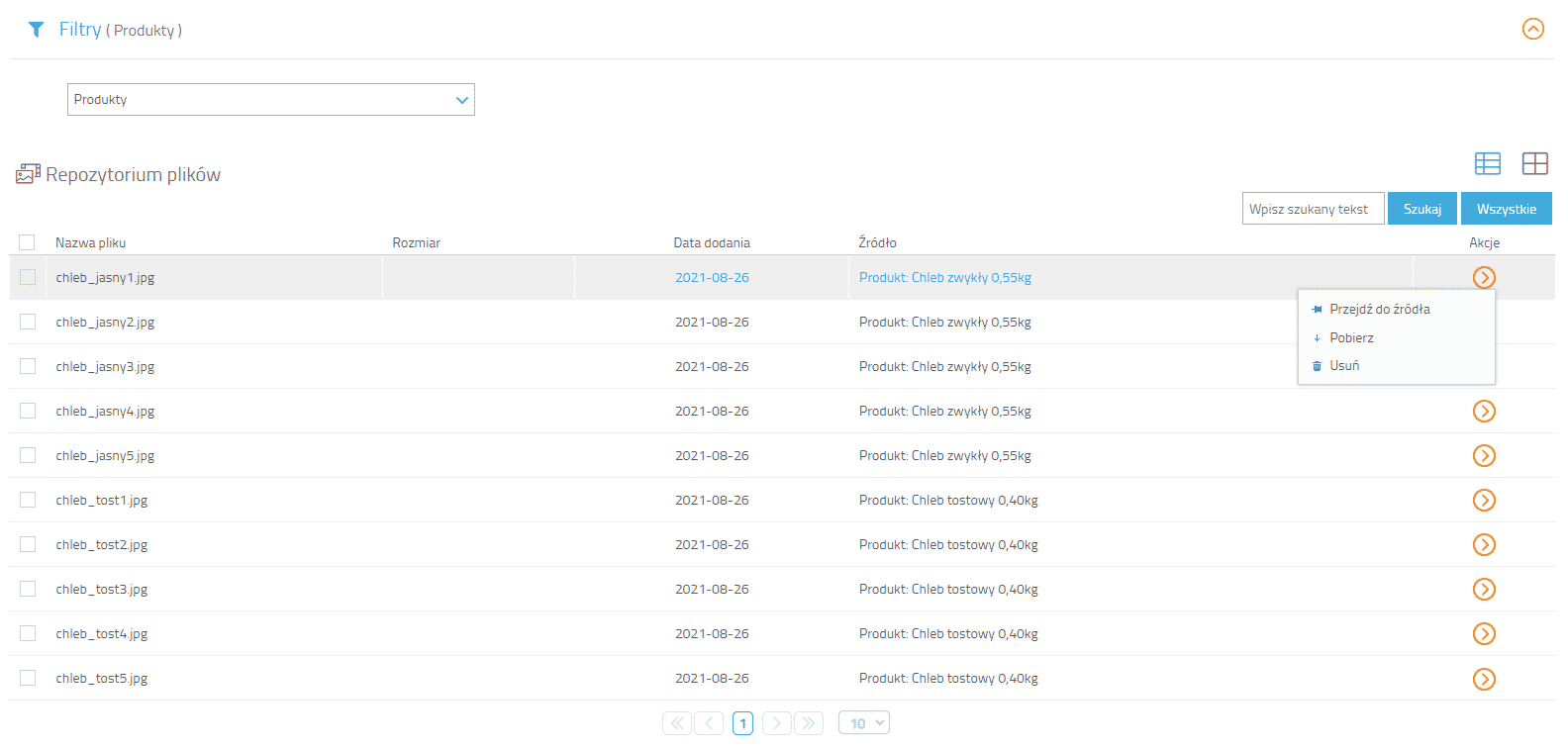Go to last page pagination arrow
This screenshot has width=1568, height=748.
[809, 723]
